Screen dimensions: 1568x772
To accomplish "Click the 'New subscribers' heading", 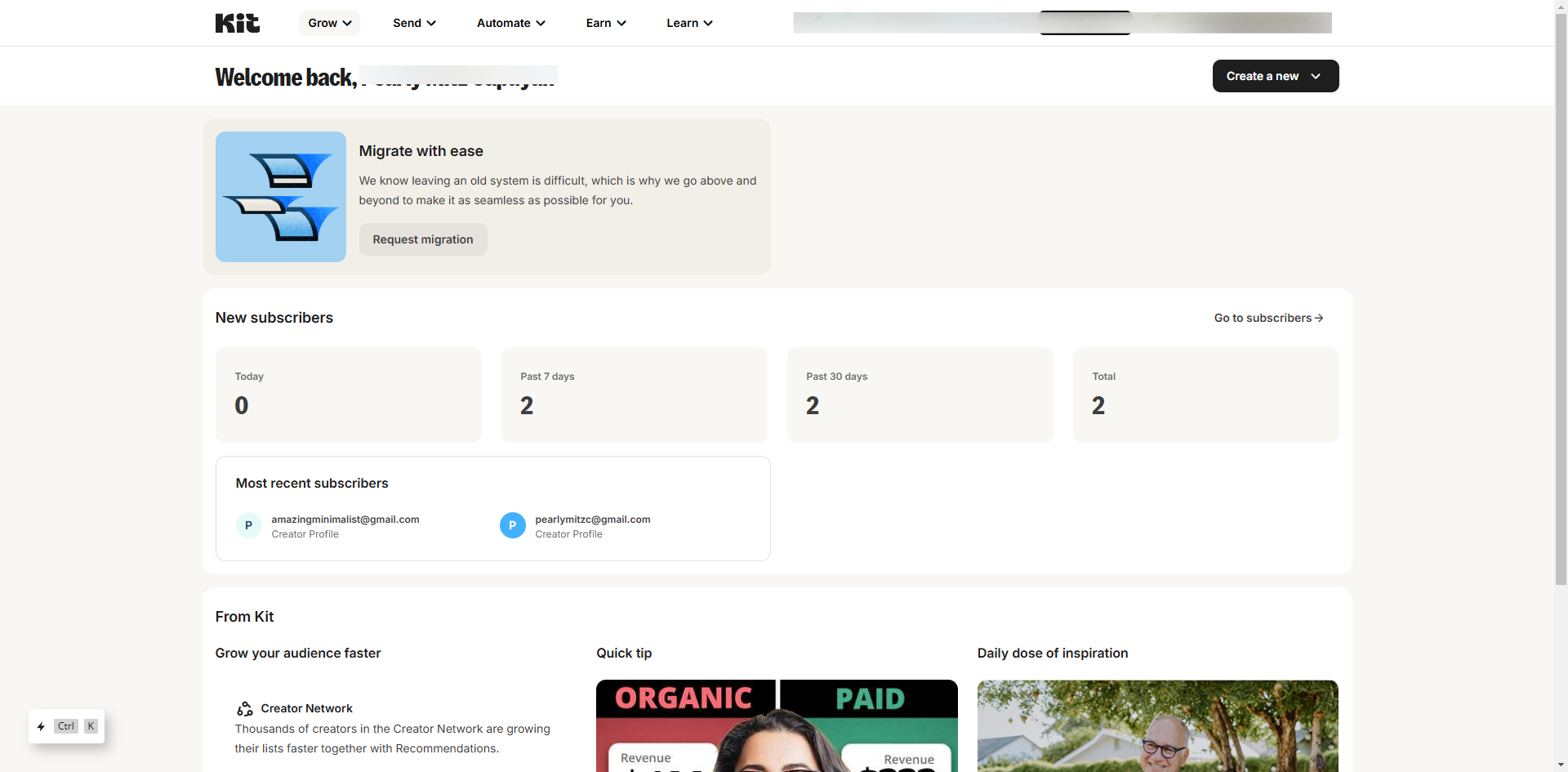I will coord(274,318).
